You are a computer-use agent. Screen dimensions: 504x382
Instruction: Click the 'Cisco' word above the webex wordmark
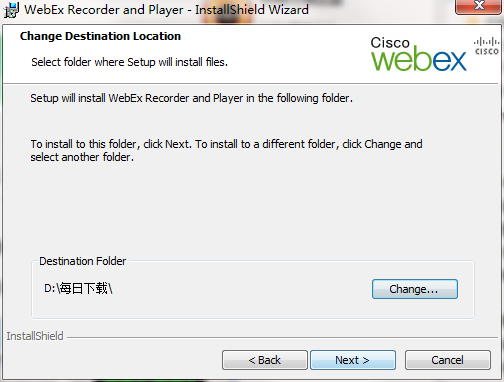[x=390, y=43]
